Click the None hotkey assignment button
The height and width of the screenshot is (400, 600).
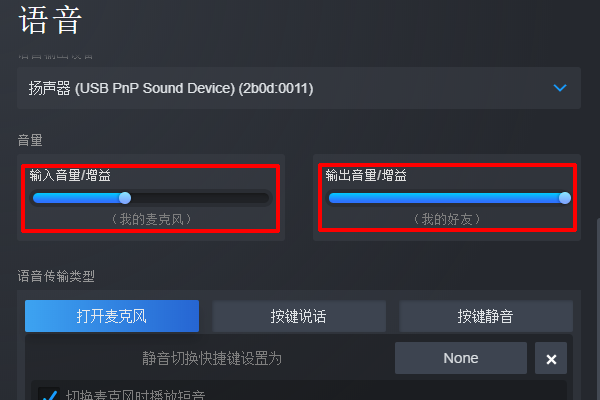coord(461,357)
